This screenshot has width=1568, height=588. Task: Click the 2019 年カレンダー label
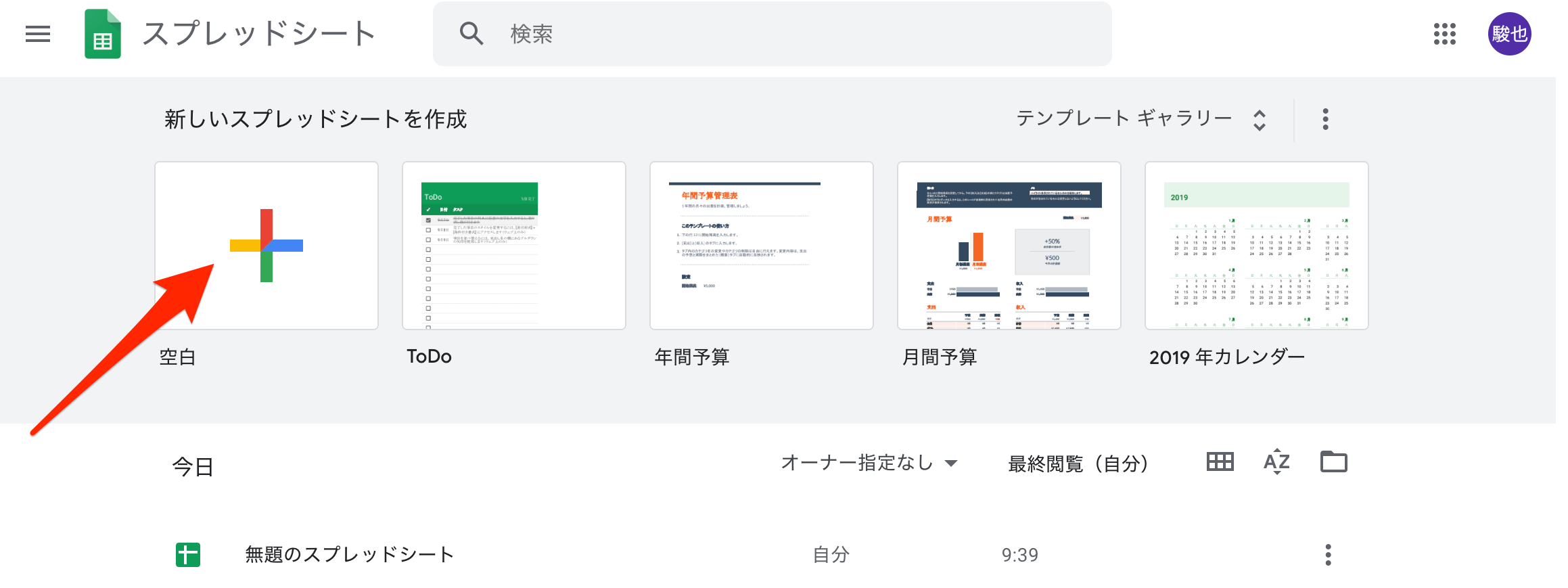(x=1227, y=357)
